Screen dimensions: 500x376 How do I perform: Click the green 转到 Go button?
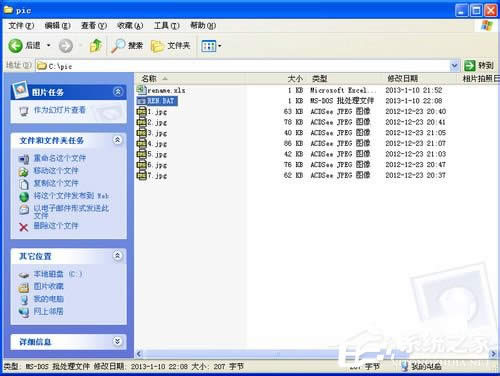(479, 66)
